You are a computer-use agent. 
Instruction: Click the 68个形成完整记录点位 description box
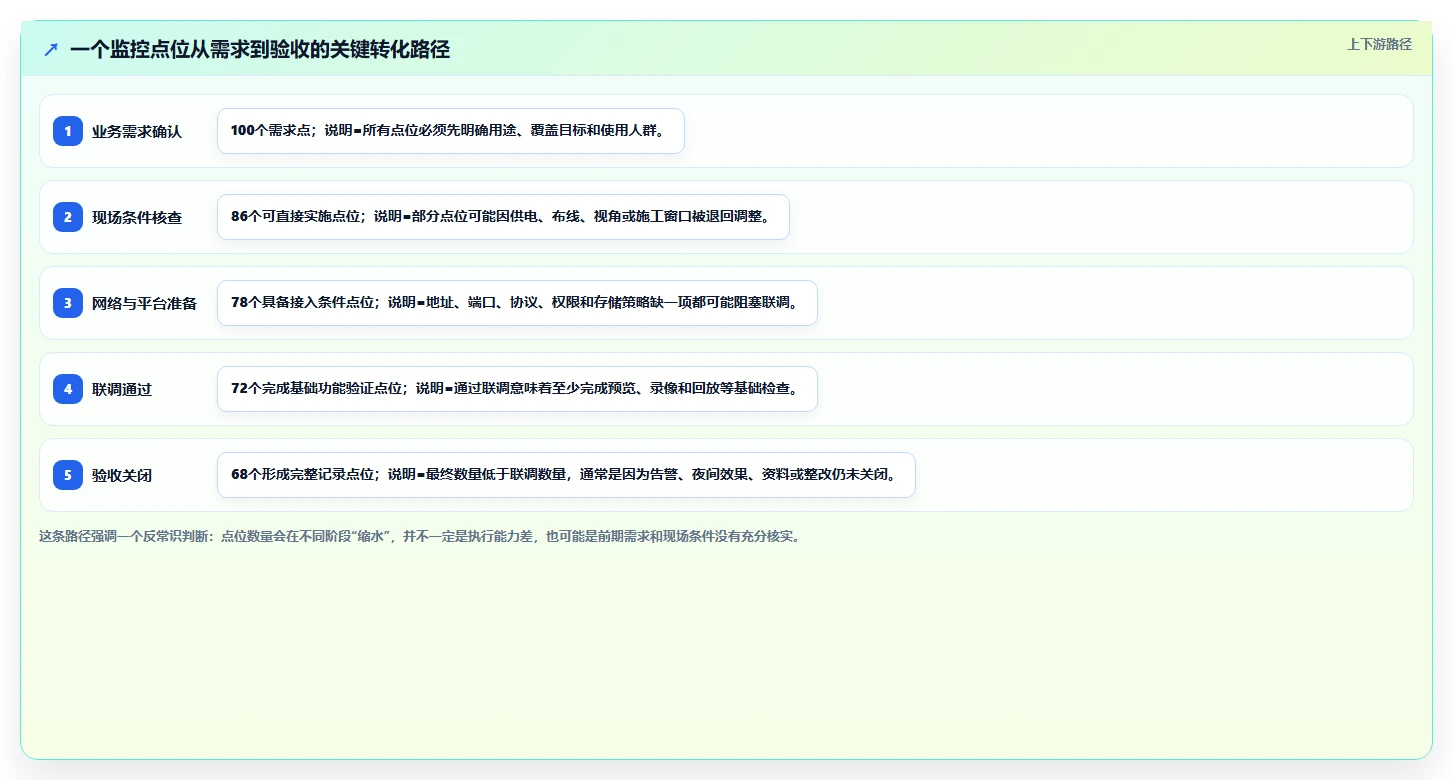(566, 475)
